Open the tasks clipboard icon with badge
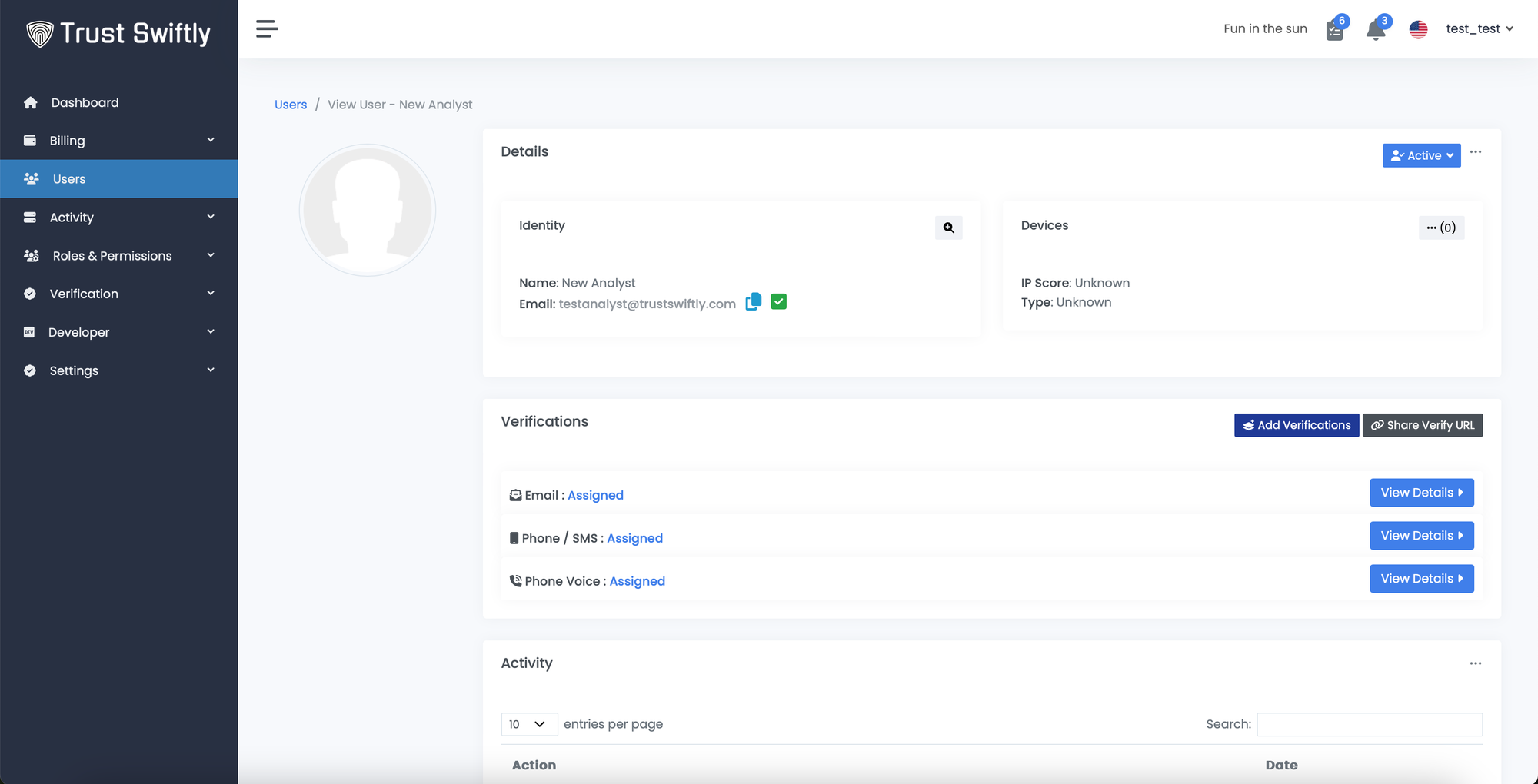1538x784 pixels. tap(1335, 31)
